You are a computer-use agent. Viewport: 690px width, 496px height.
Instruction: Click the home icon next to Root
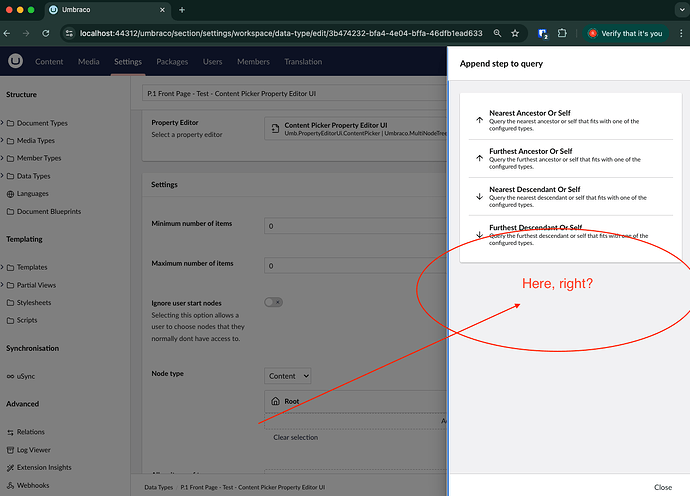[275, 401]
